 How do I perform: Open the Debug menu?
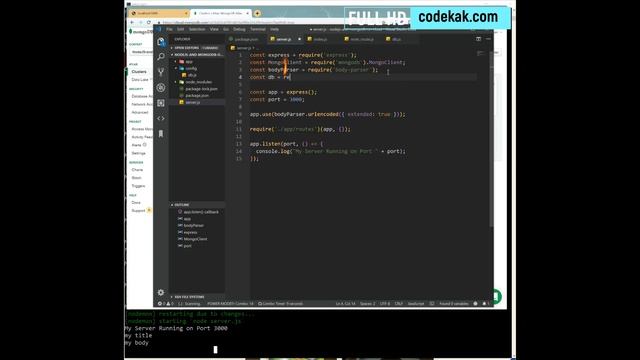click(239, 29)
